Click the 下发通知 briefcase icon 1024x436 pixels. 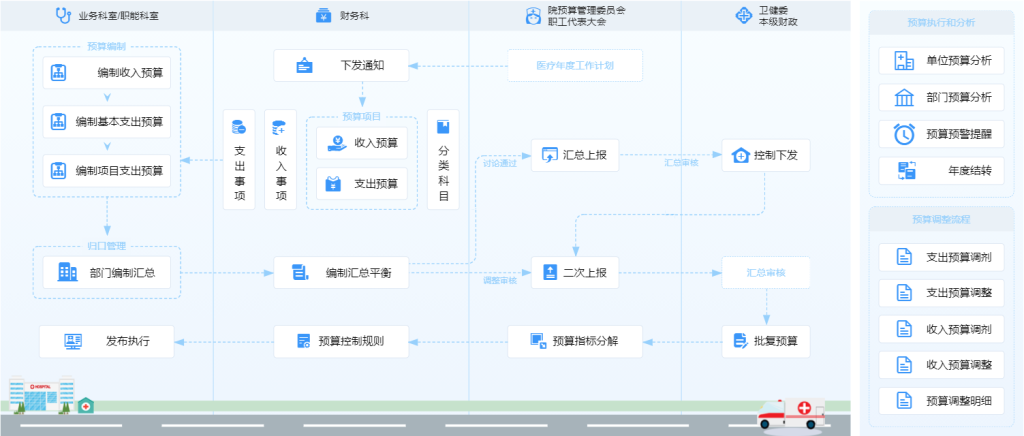[x=304, y=67]
